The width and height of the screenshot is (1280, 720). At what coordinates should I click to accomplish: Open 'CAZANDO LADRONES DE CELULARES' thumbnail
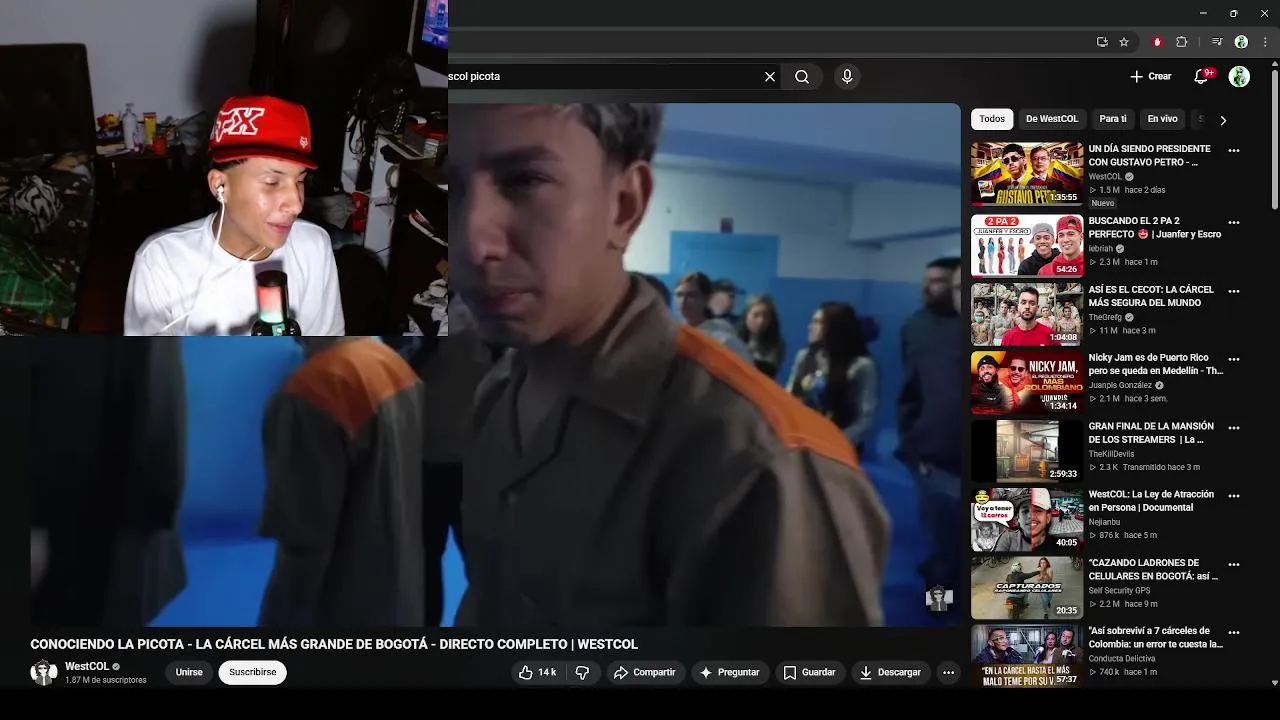point(1027,588)
